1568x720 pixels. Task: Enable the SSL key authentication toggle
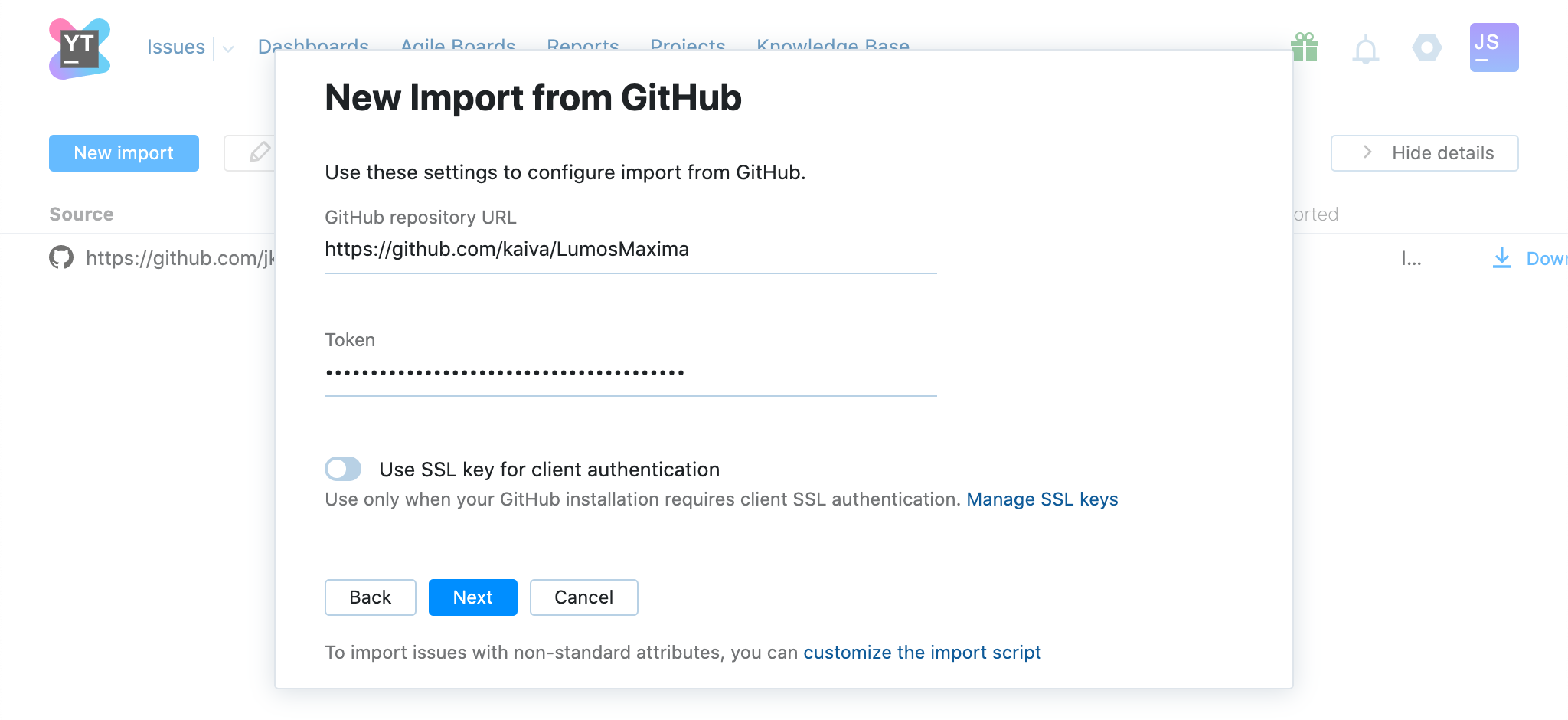tap(343, 469)
